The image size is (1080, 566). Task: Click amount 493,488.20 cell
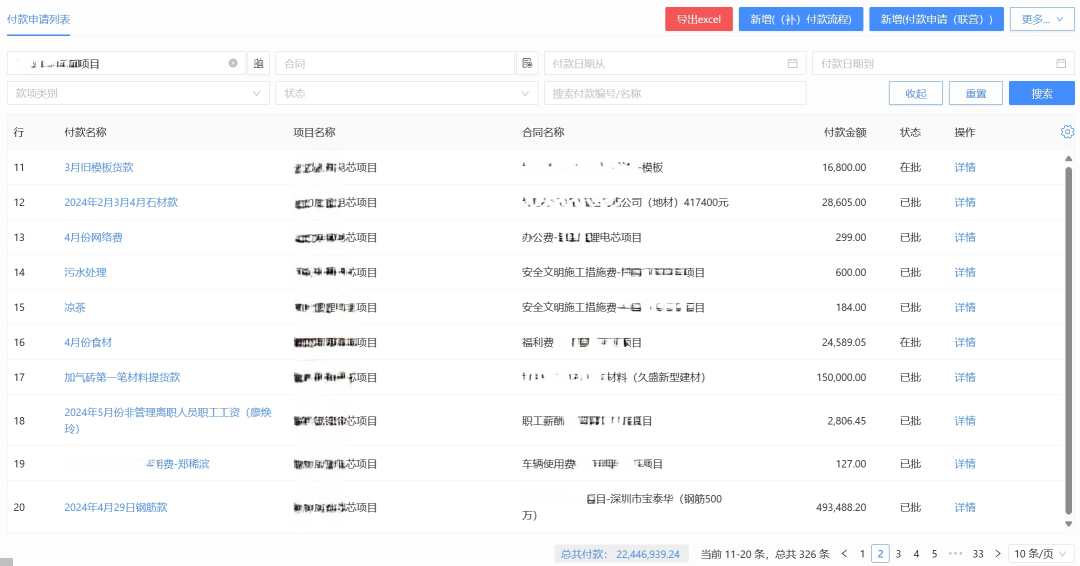[841, 507]
